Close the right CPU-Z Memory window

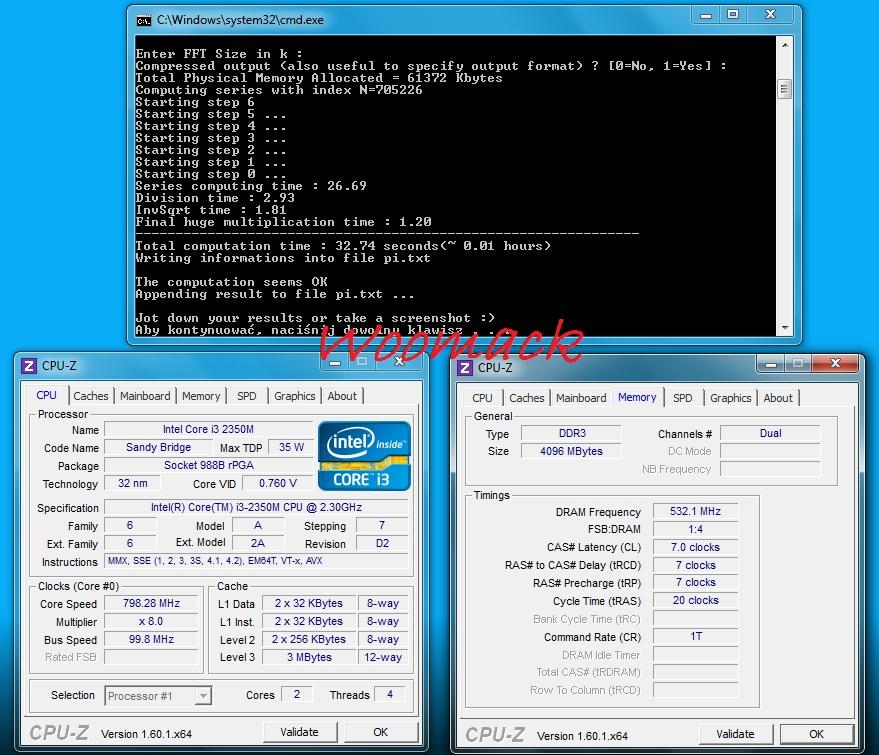(835, 364)
